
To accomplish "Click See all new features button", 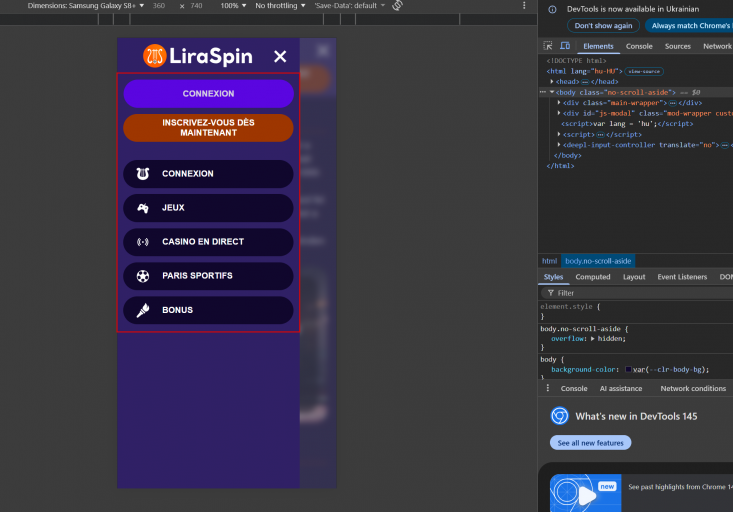I will click(590, 443).
